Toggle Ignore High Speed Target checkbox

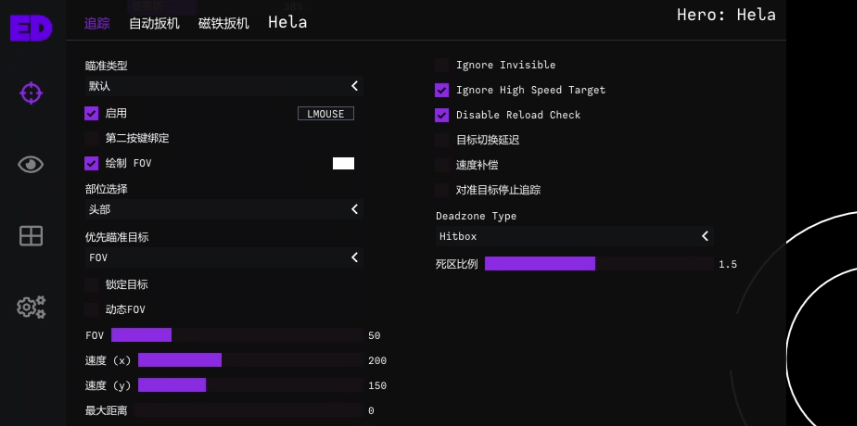442,90
